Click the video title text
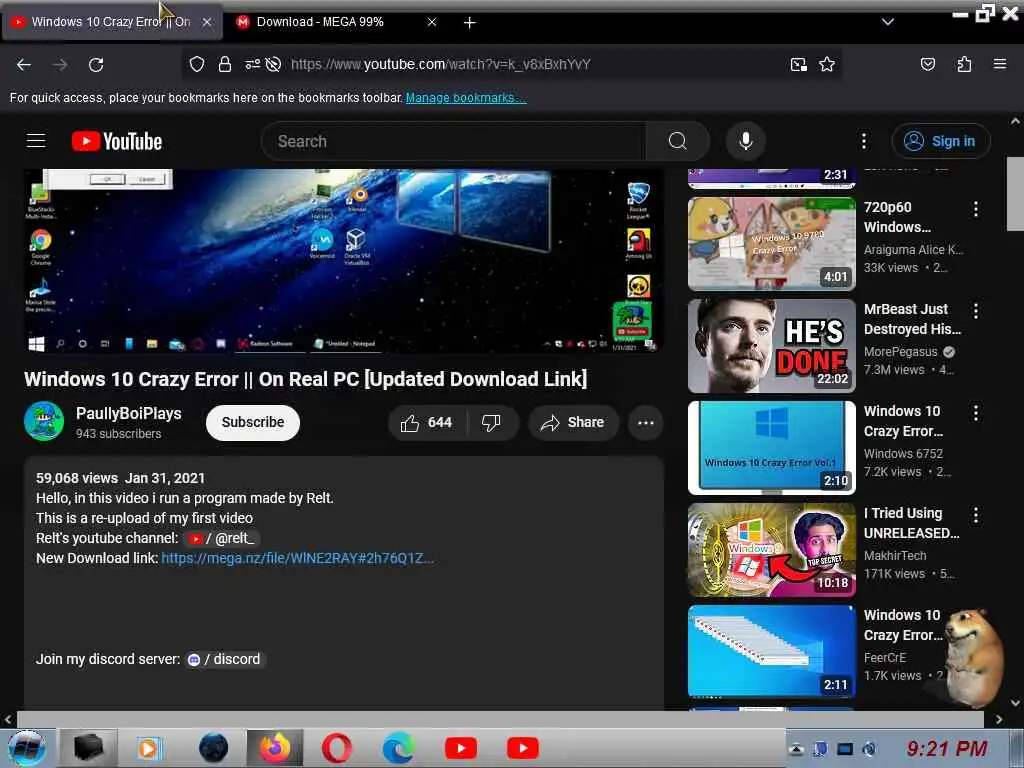This screenshot has width=1024, height=768. point(306,379)
